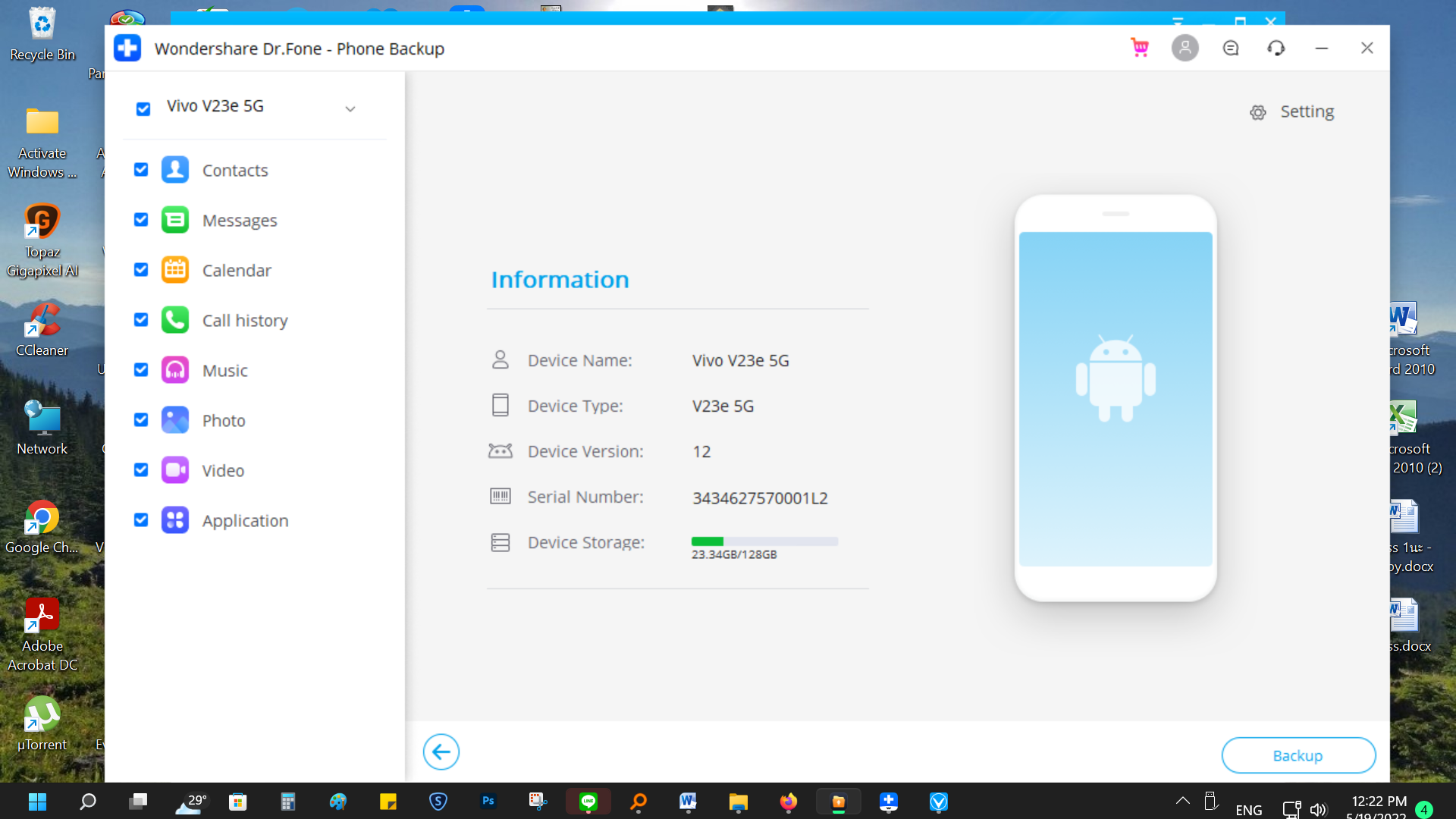This screenshot has width=1456, height=819.
Task: Uncheck the Music checkbox
Action: point(141,369)
